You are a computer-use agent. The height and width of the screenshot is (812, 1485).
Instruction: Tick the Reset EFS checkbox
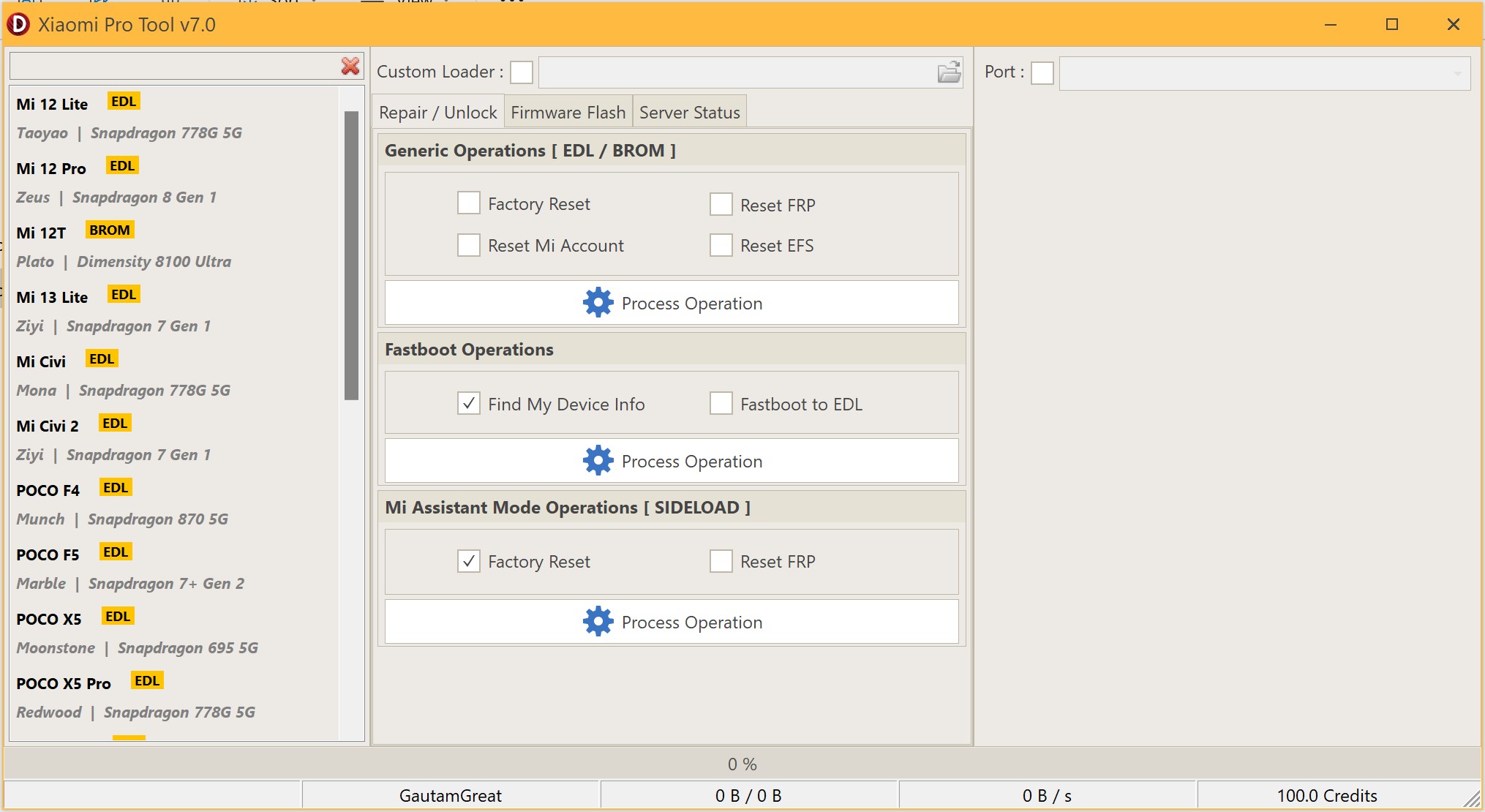(721, 245)
